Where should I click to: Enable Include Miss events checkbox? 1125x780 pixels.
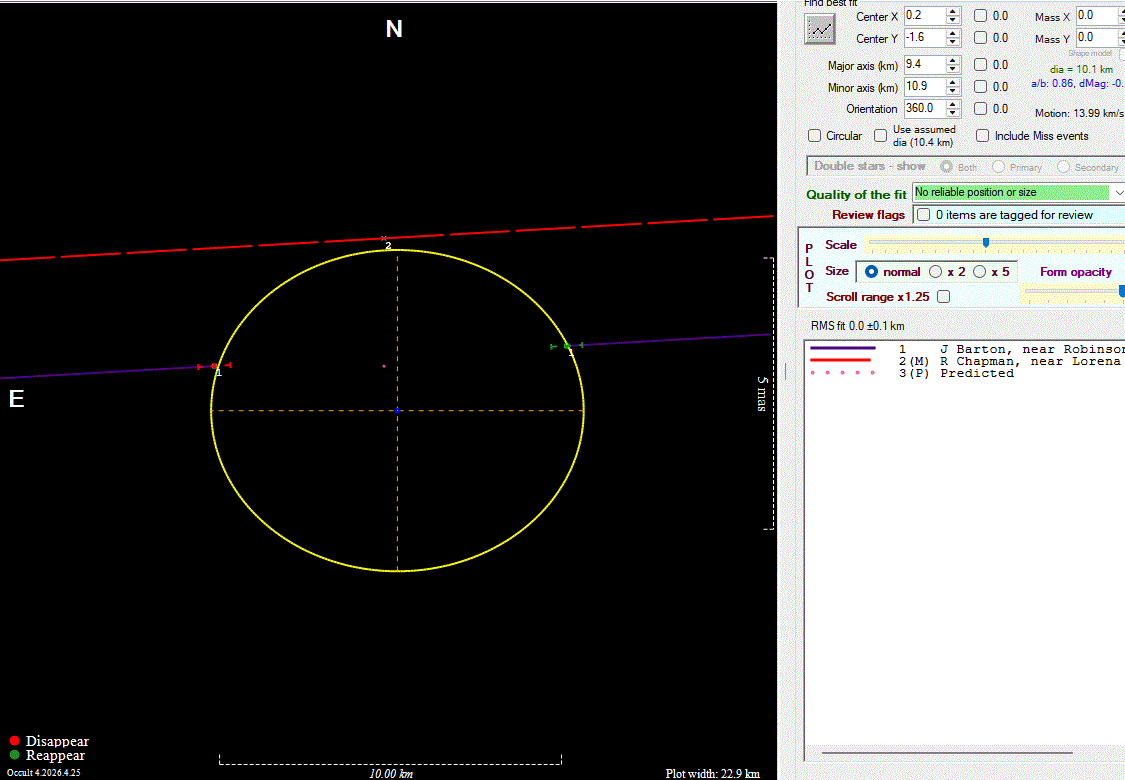[982, 136]
